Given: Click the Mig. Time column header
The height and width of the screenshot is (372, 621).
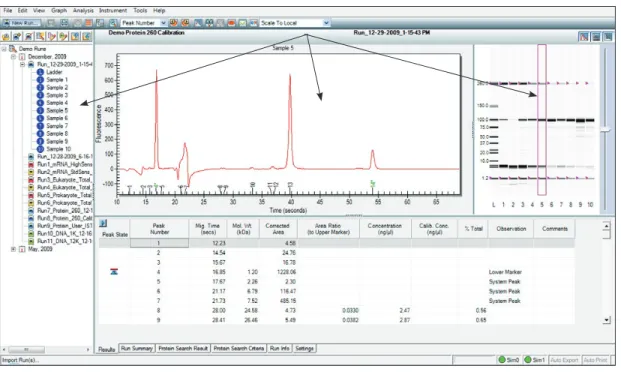Looking at the screenshot, I should click(x=208, y=229).
